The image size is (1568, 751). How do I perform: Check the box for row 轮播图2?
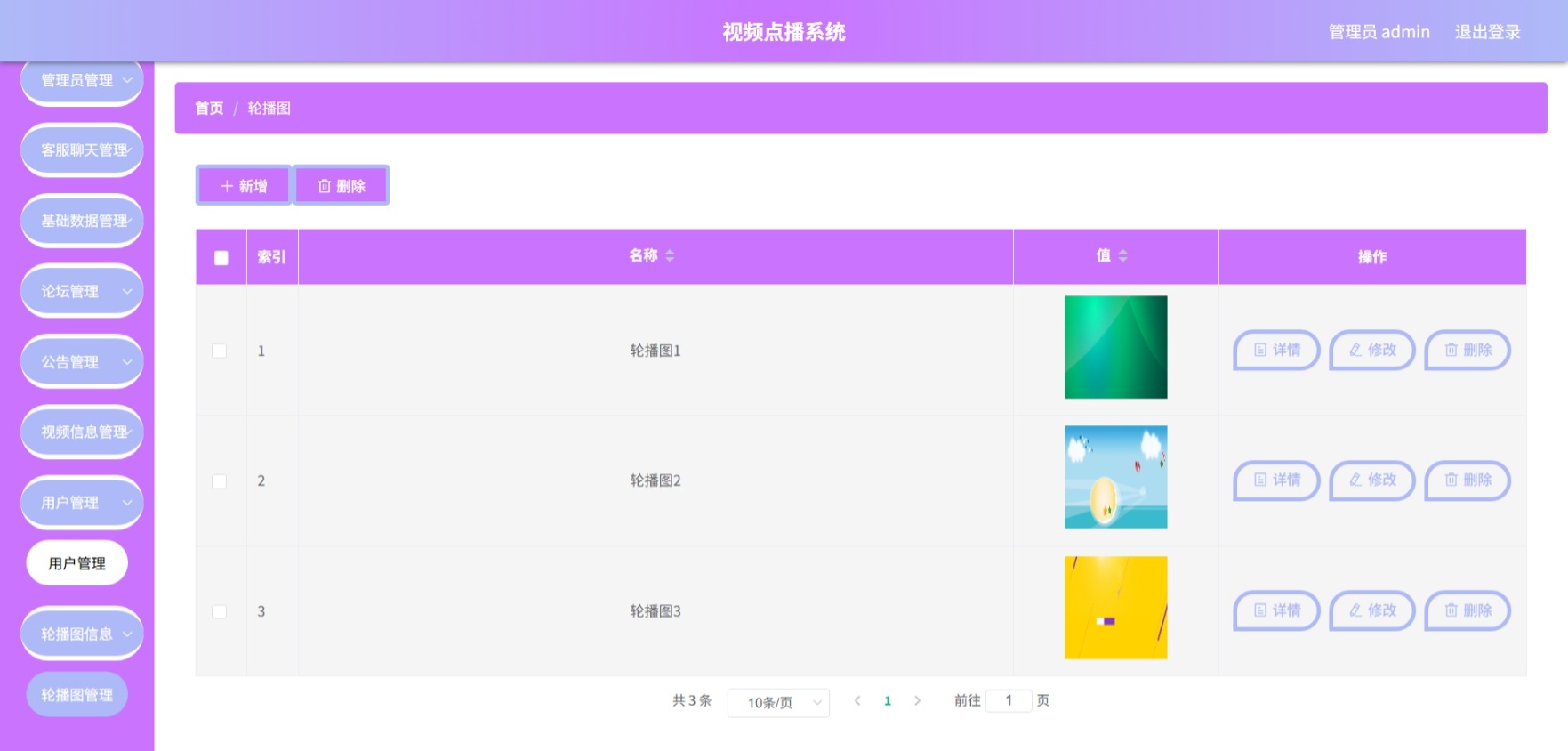(x=219, y=481)
